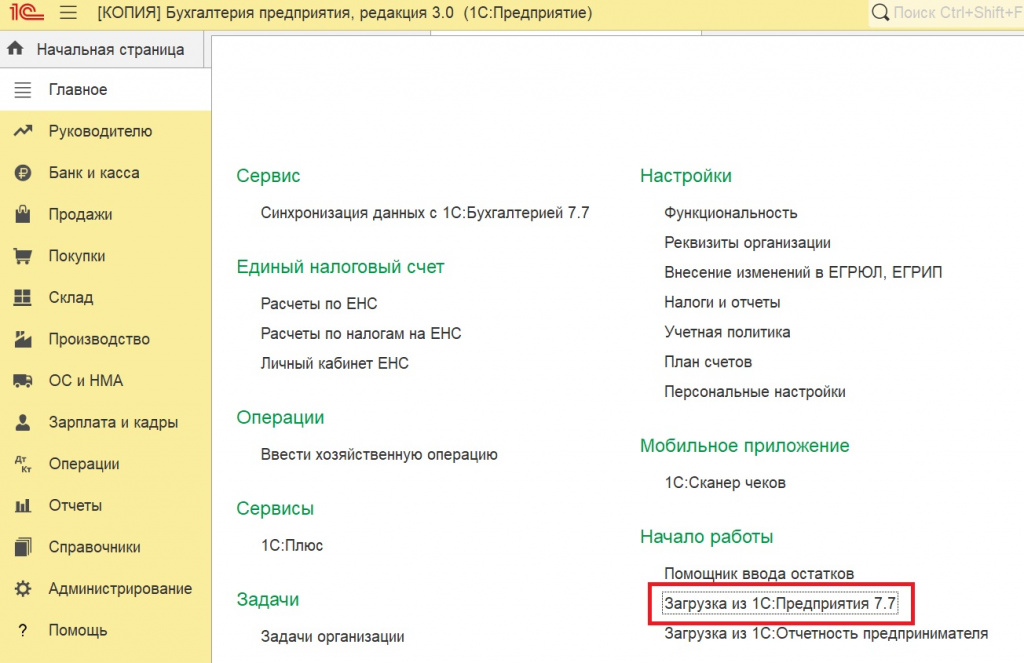Click the Продажи shopping bag icon
Image resolution: width=1024 pixels, height=663 pixels.
coord(23,214)
